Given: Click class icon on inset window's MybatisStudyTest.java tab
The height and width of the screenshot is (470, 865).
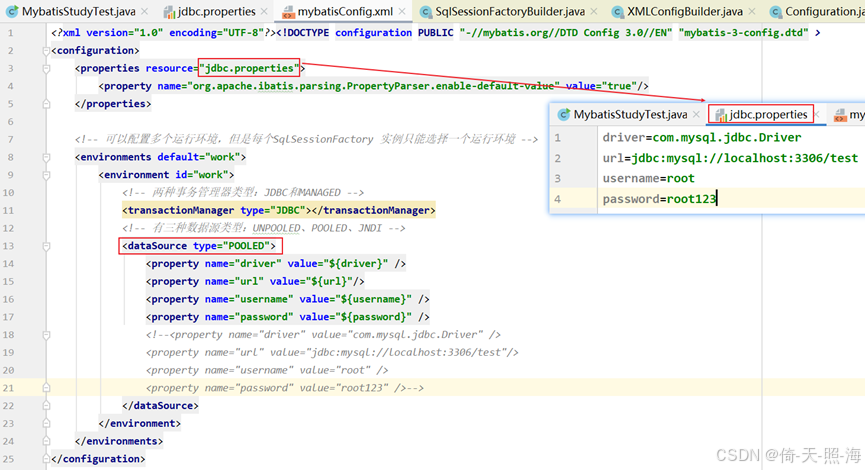Looking at the screenshot, I should [x=563, y=115].
